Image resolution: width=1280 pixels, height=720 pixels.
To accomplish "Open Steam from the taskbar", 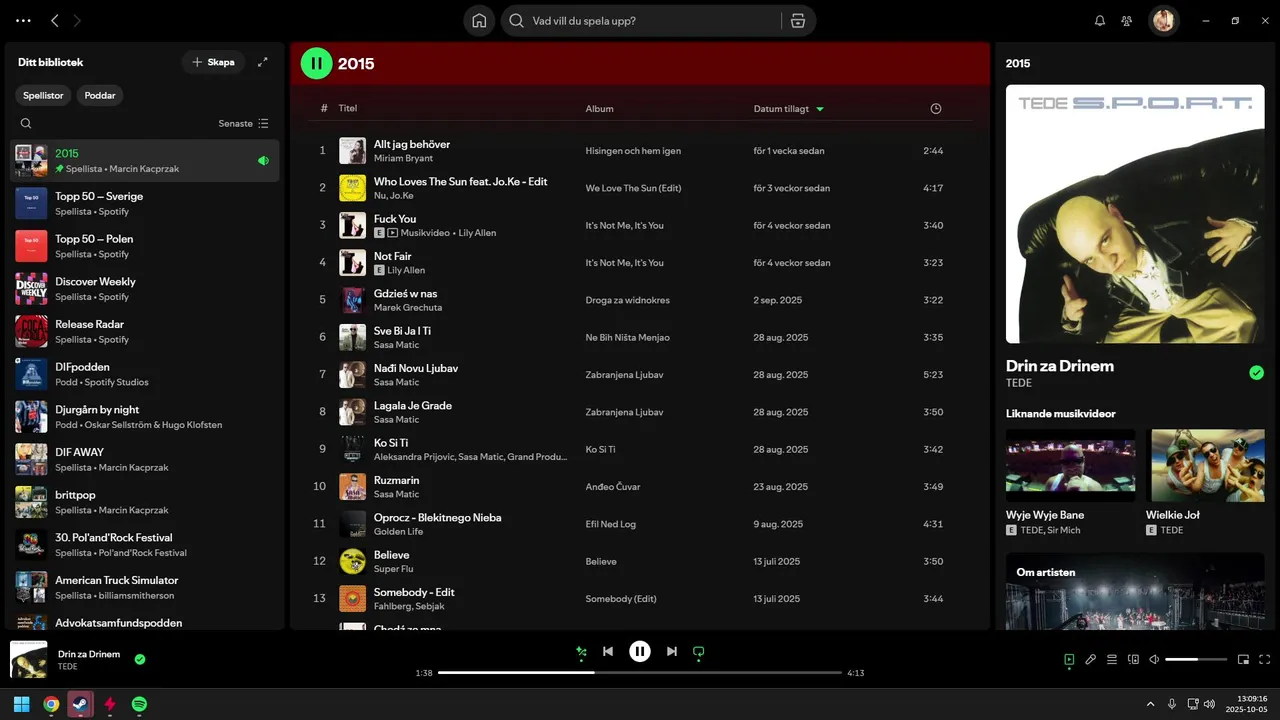I will coord(80,704).
